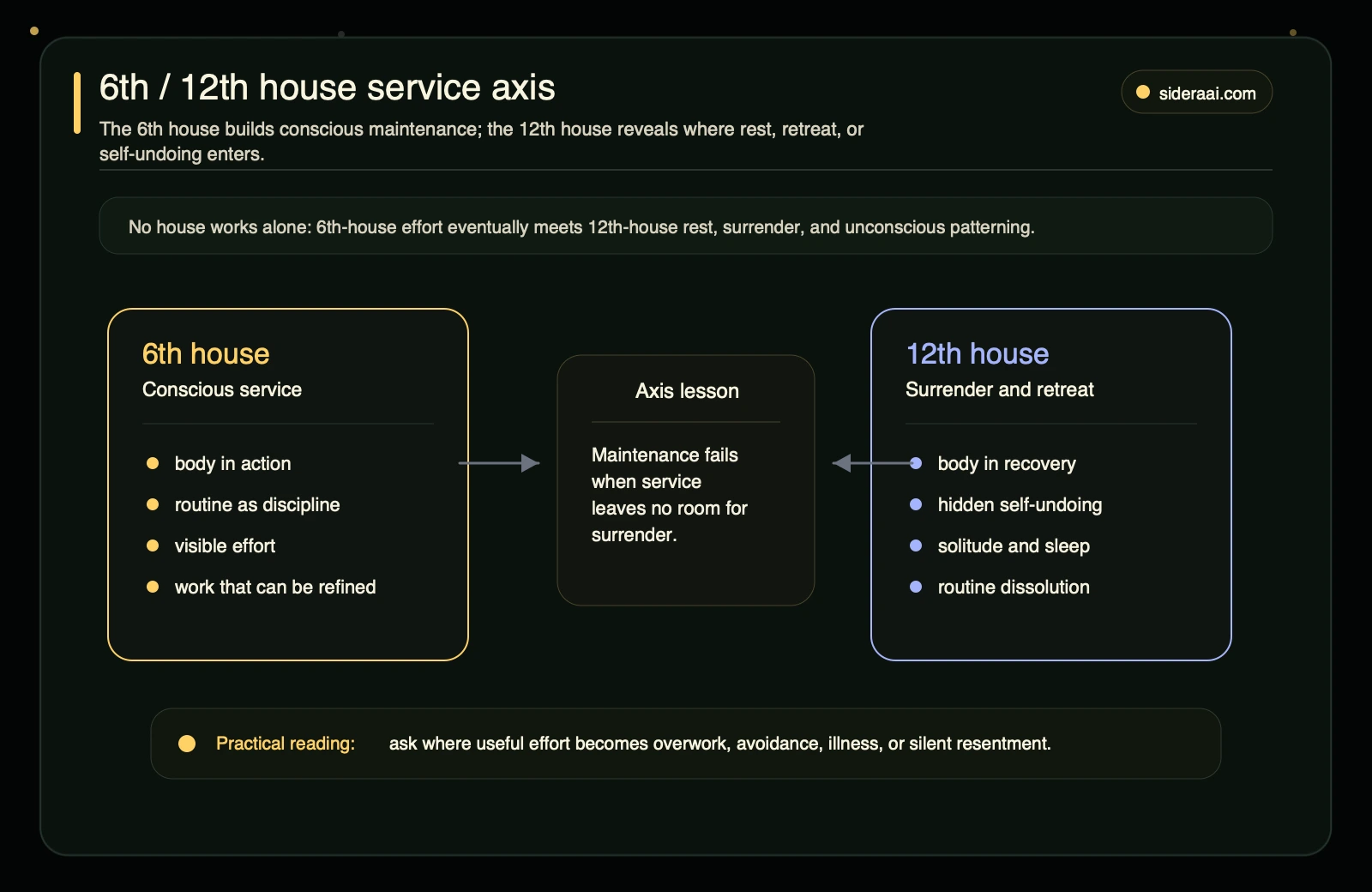The image size is (1372, 892).
Task: Click the 'body in recovery' list item
Action: click(x=1007, y=463)
